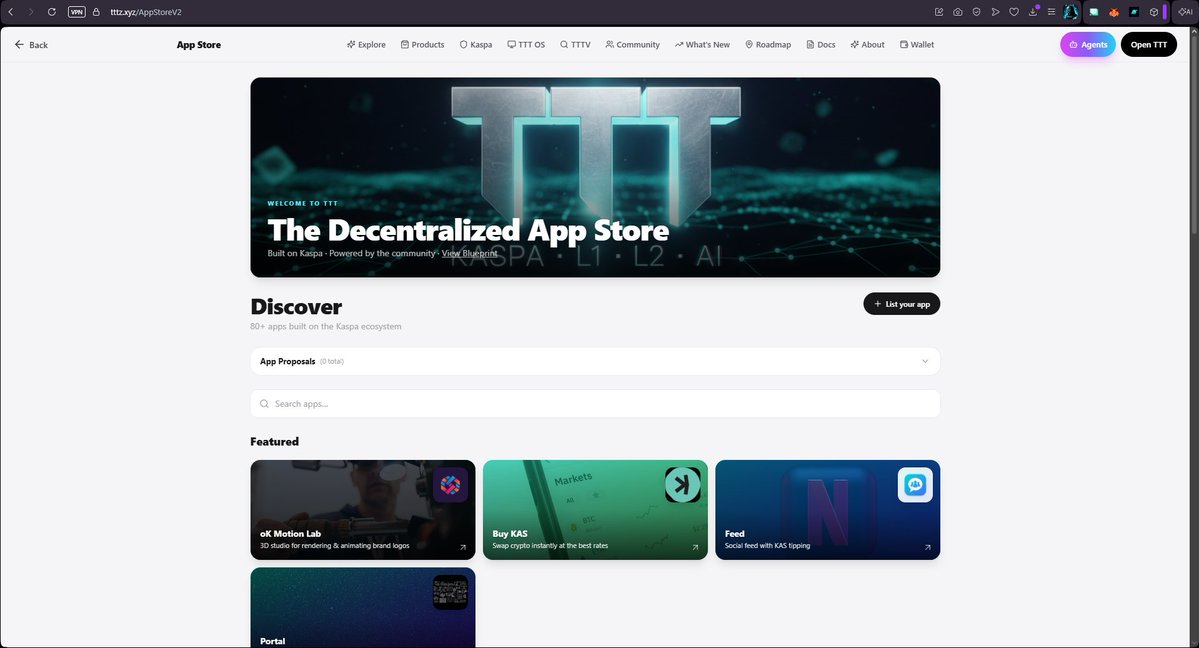Go to TTTV in the navigation
The image size is (1199, 648).
point(575,45)
